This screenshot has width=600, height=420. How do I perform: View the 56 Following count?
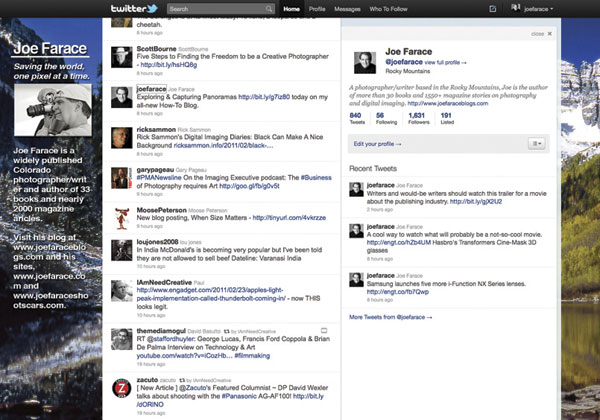click(386, 118)
